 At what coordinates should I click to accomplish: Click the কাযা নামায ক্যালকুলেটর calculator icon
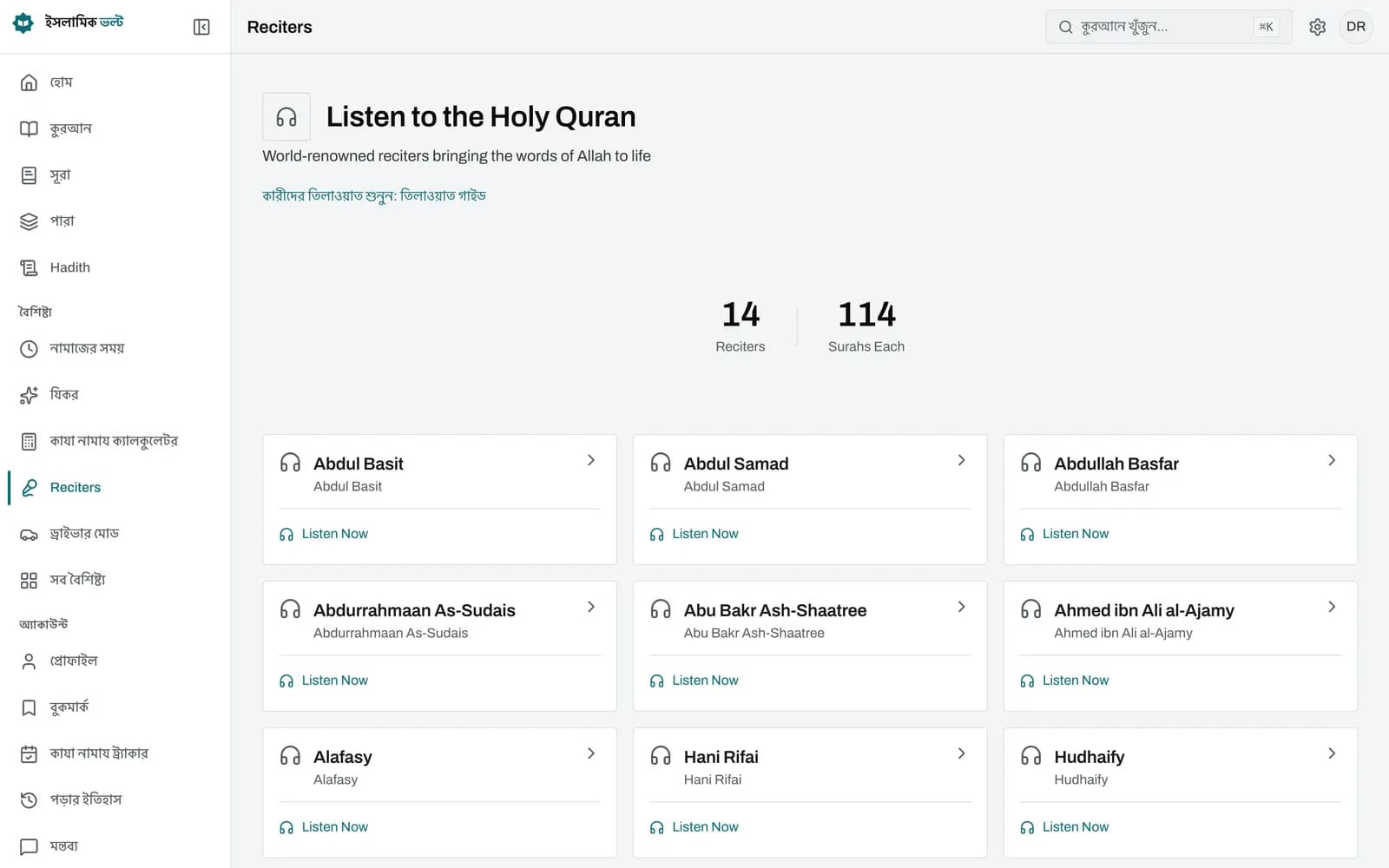click(x=29, y=441)
